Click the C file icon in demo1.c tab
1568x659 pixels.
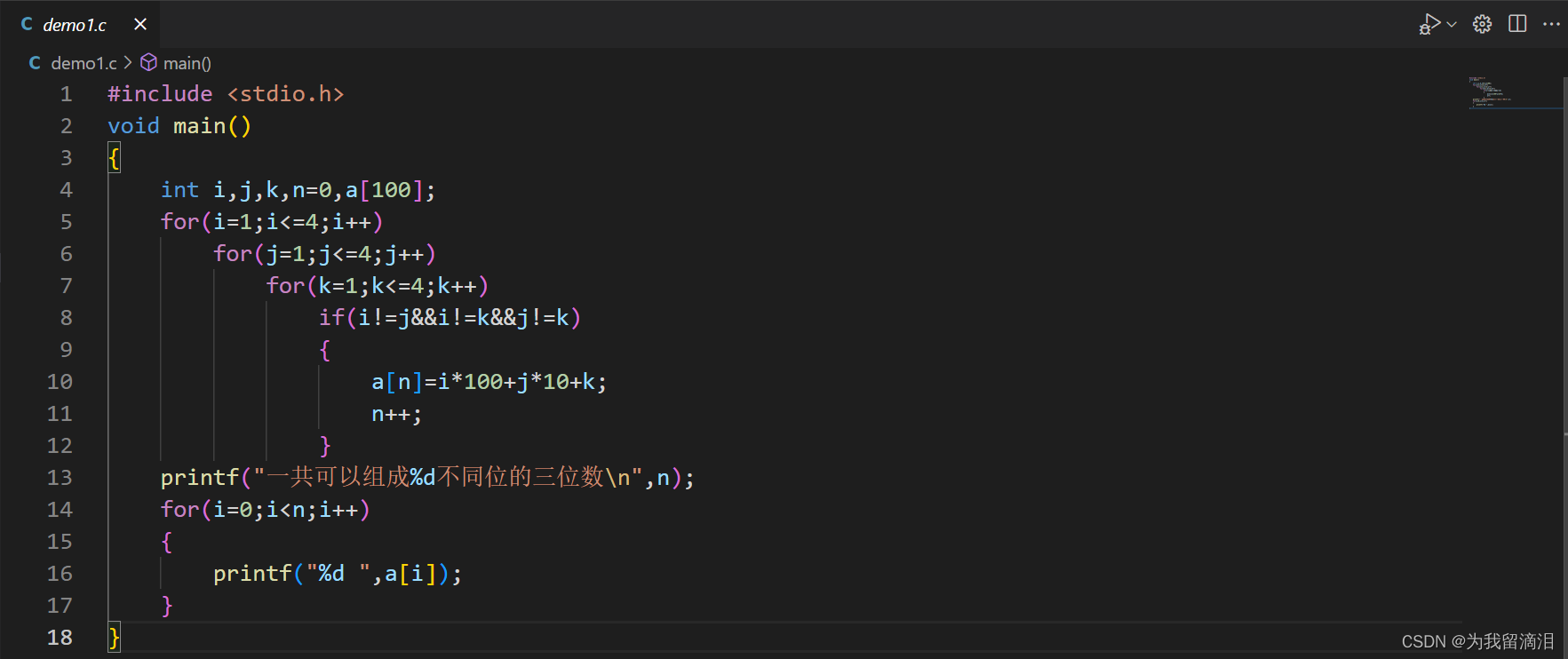point(27,25)
